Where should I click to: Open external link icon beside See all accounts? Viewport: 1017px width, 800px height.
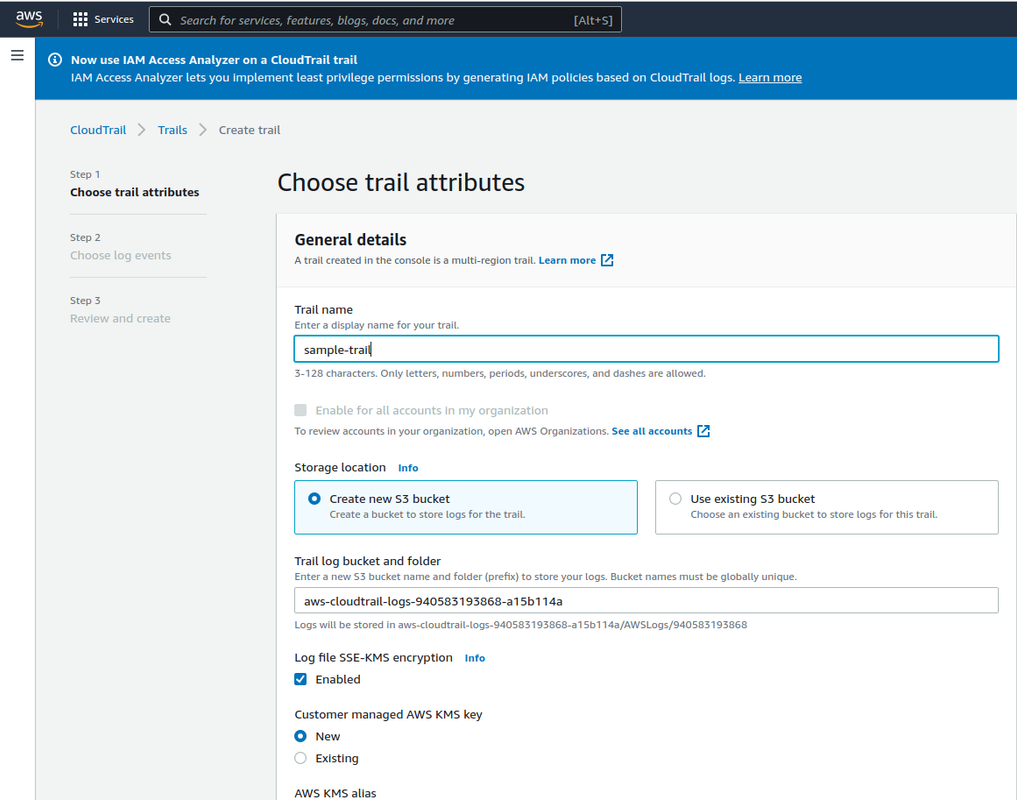[x=704, y=431]
